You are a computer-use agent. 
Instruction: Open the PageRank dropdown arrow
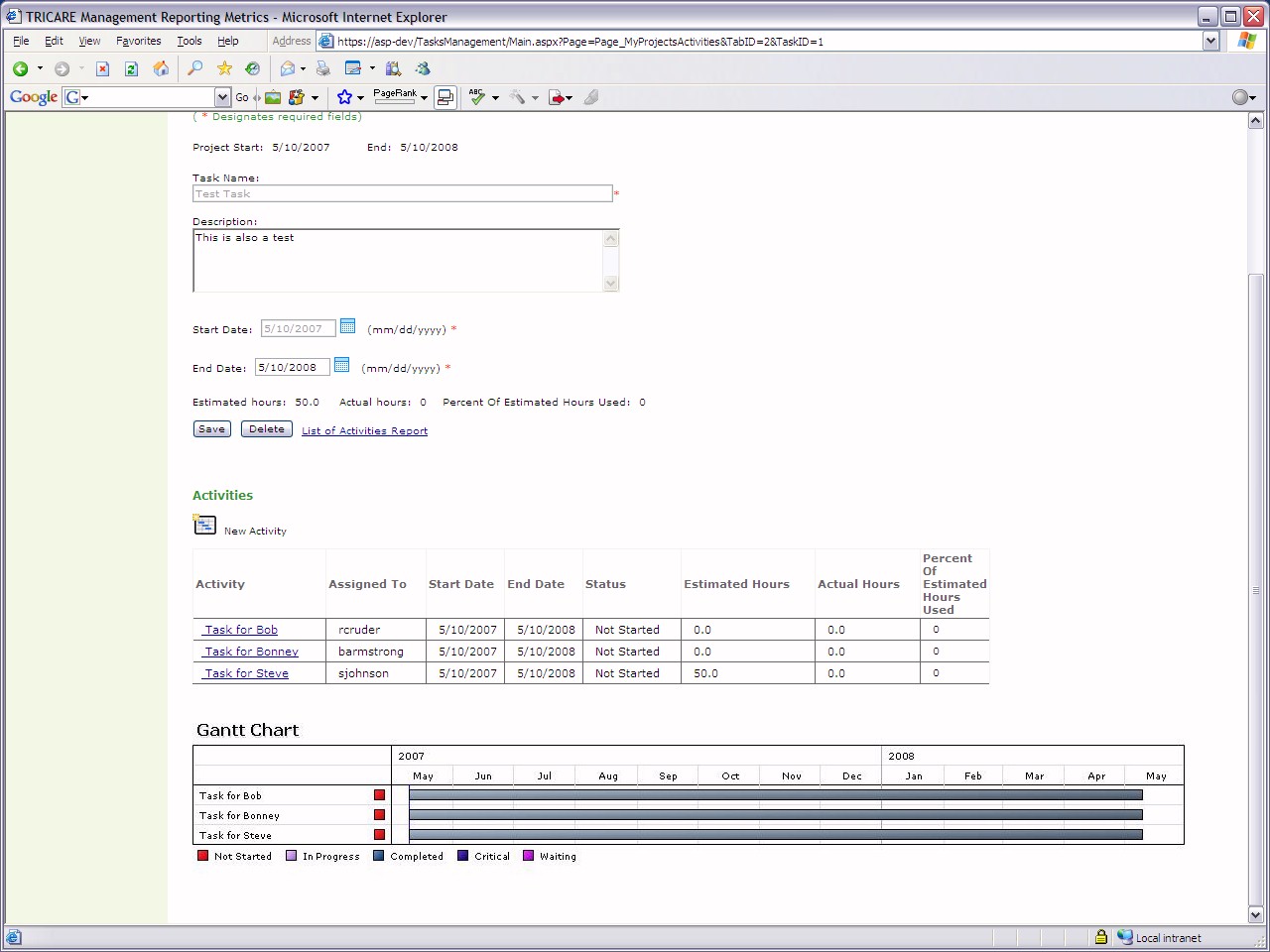point(424,97)
